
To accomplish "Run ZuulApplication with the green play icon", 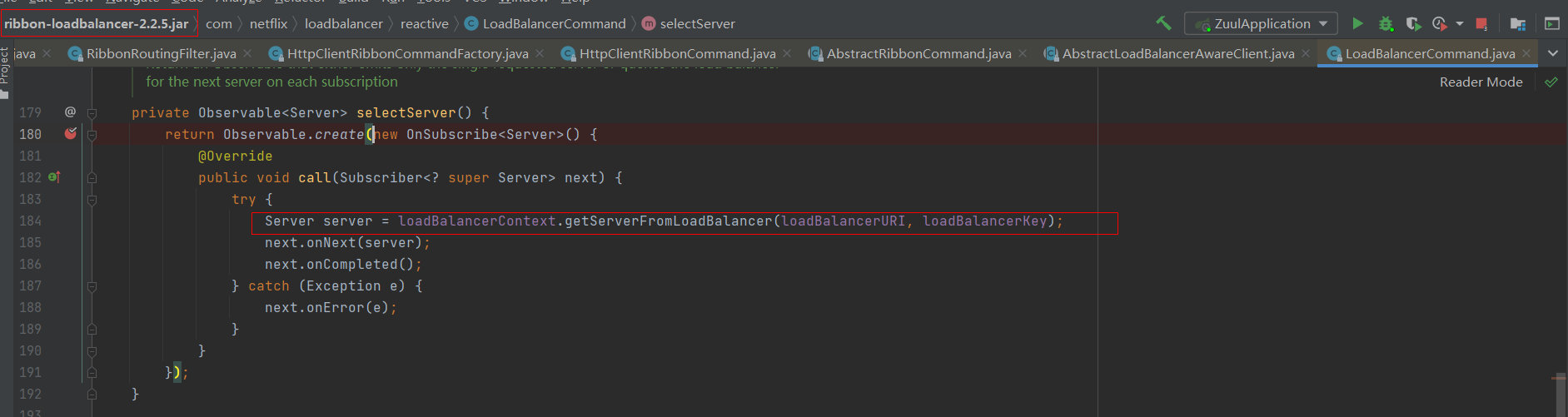I will click(1357, 23).
